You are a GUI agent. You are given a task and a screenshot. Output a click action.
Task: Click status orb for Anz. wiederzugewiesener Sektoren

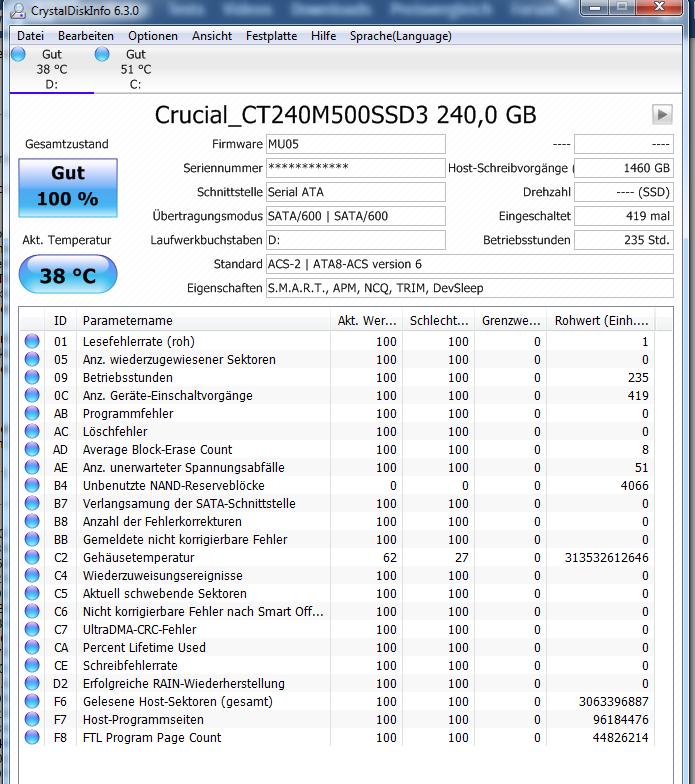click(32, 359)
